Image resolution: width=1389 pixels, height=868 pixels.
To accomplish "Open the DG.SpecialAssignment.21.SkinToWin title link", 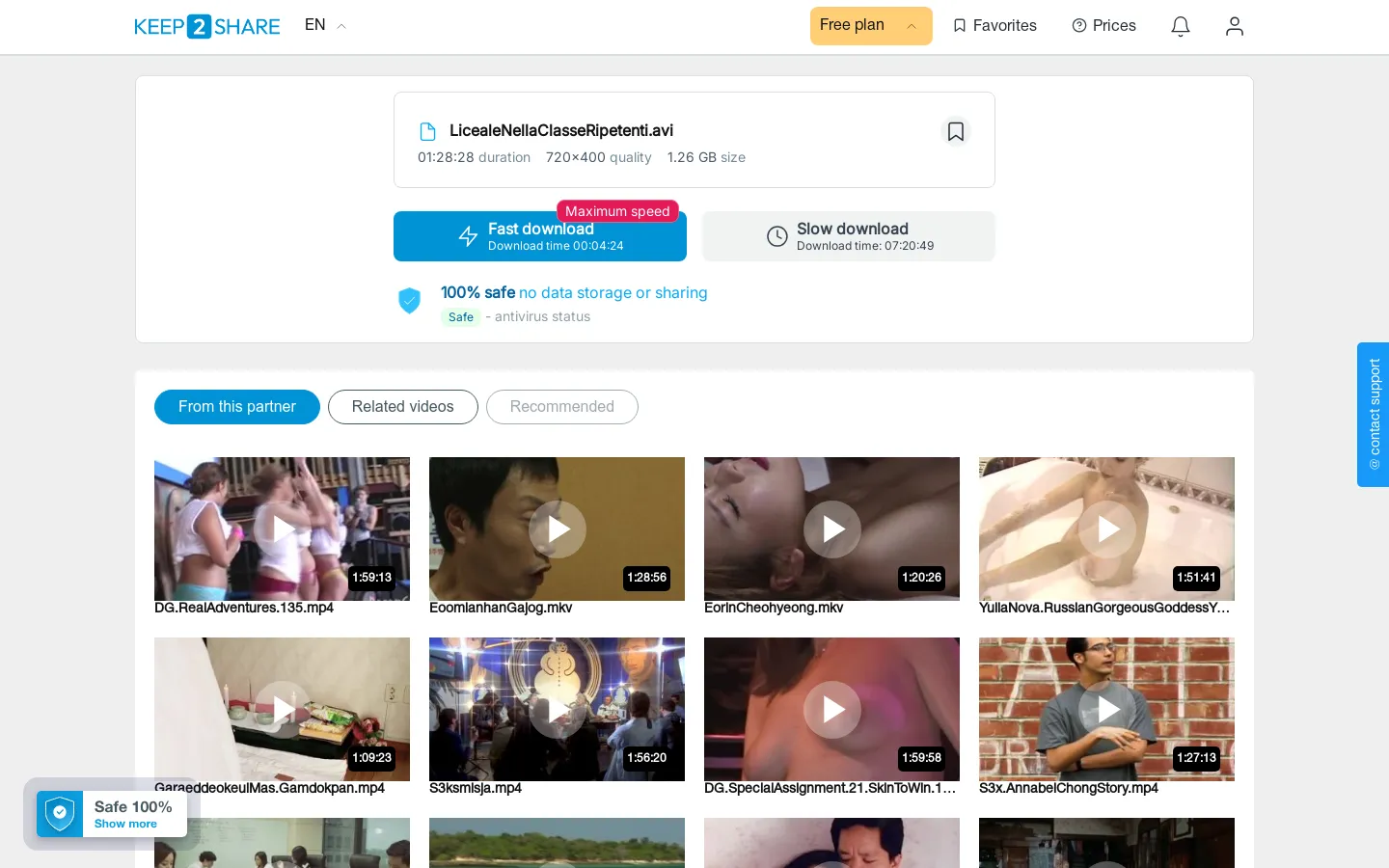I will click(831, 788).
